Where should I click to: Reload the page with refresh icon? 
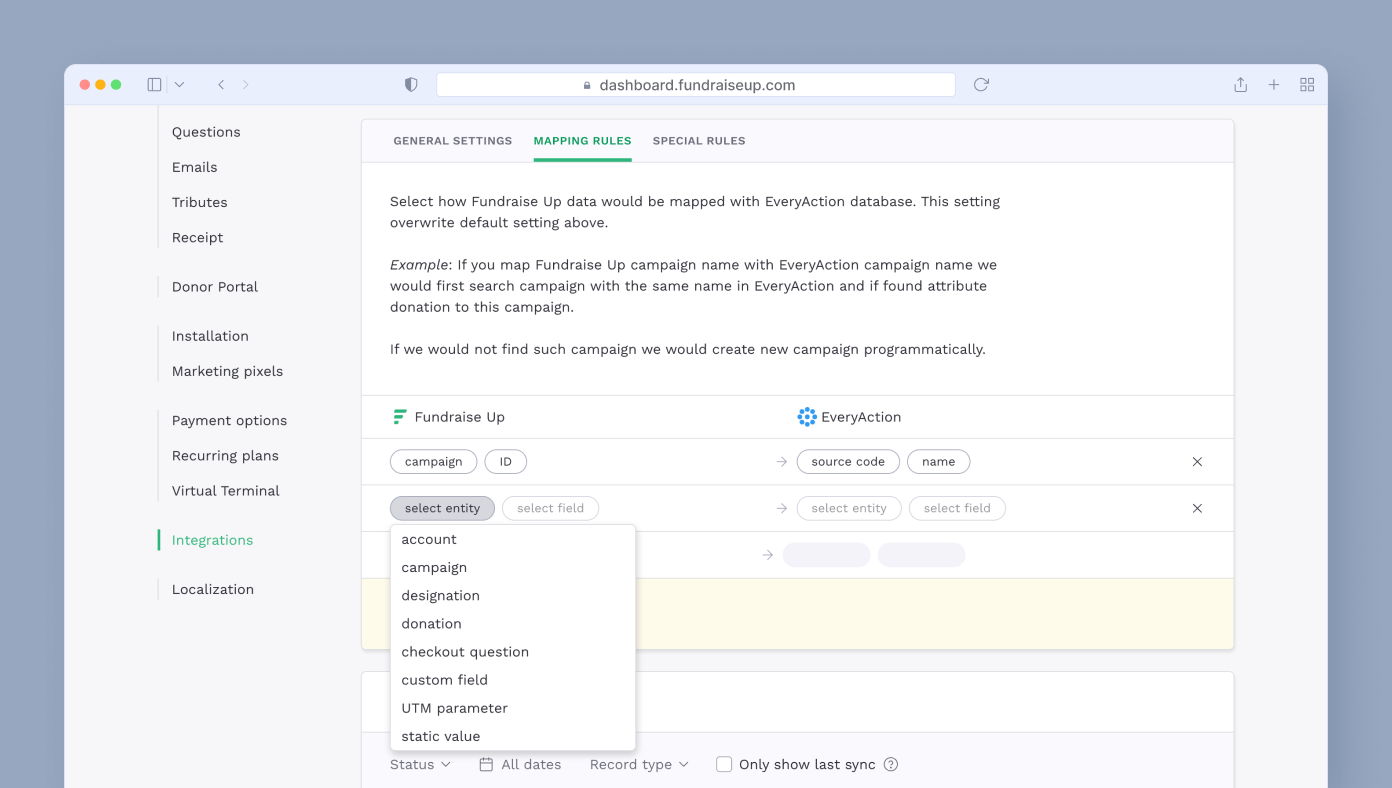coord(981,85)
